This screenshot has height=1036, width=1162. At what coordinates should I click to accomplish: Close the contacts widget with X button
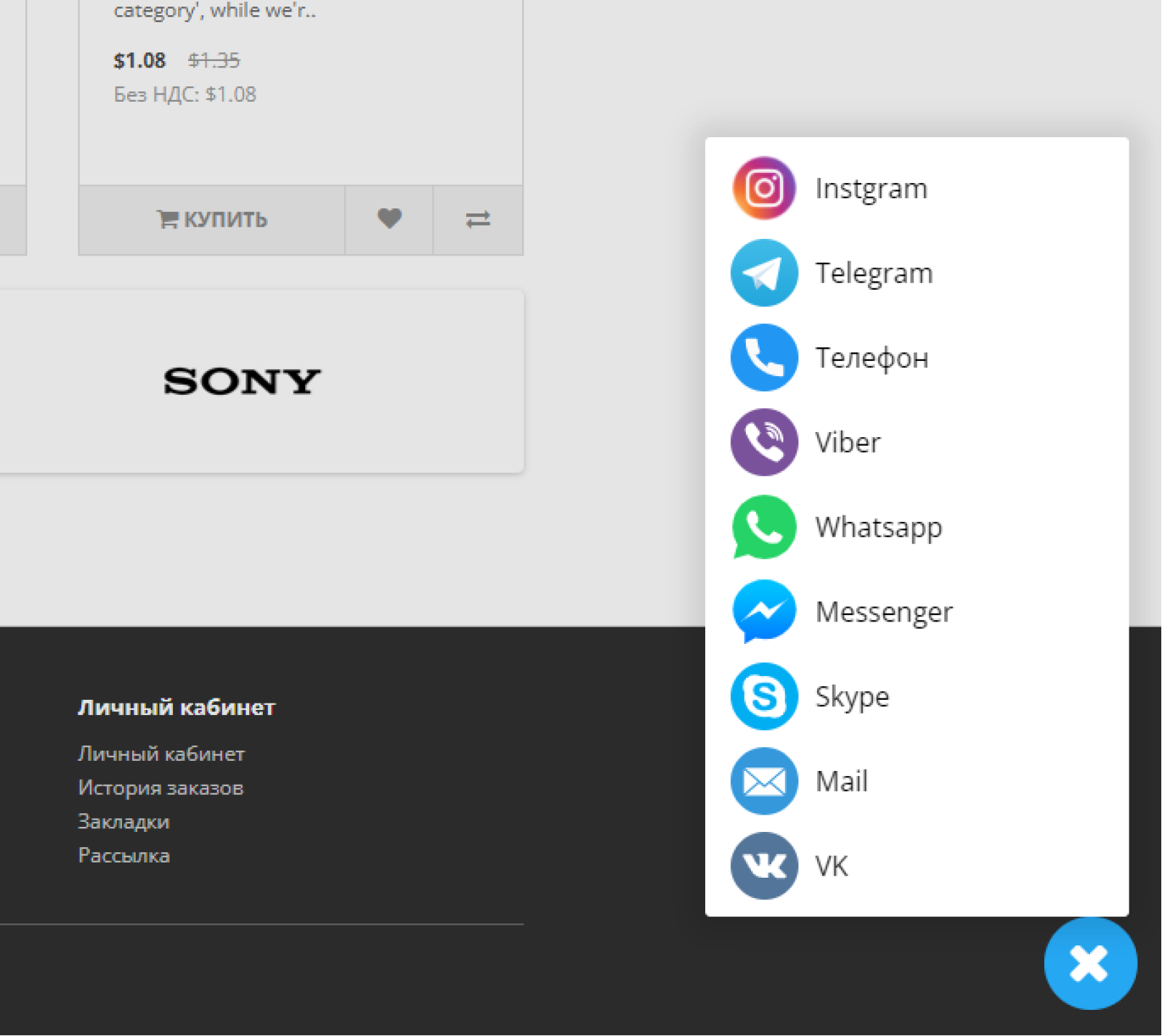point(1090,964)
